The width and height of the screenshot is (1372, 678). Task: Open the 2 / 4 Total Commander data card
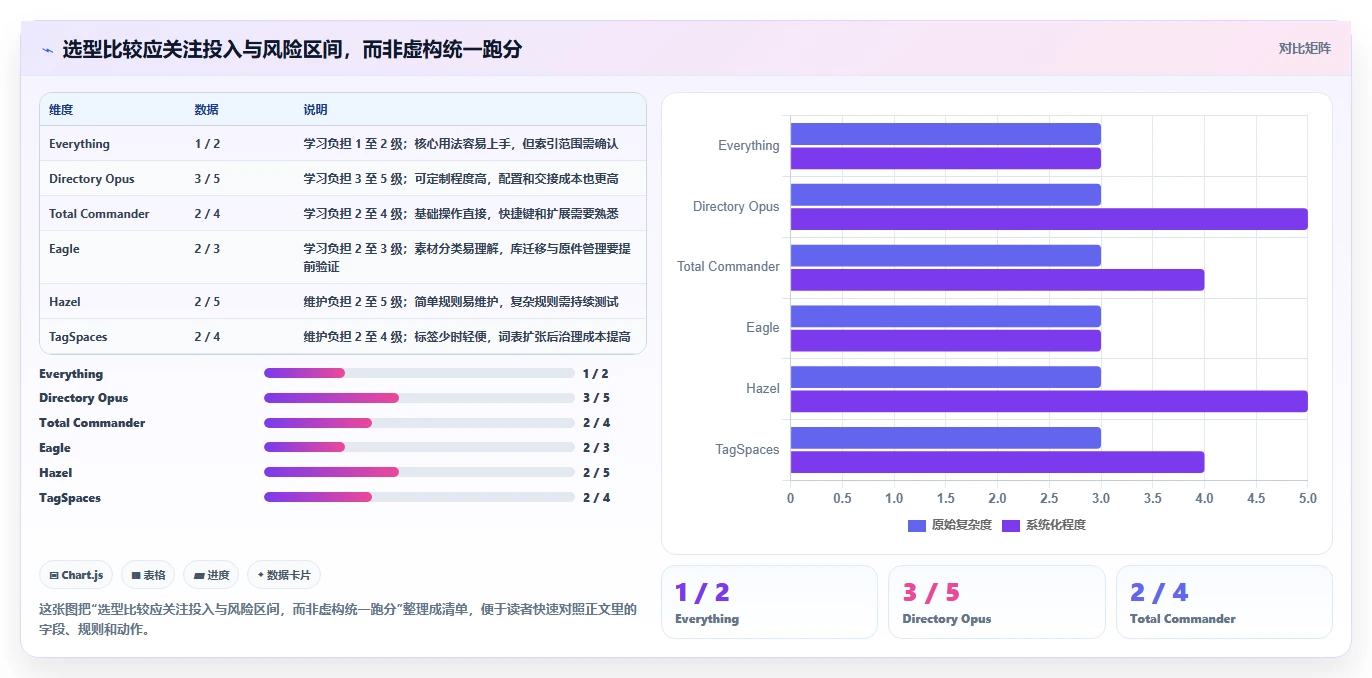[x=1224, y=602]
